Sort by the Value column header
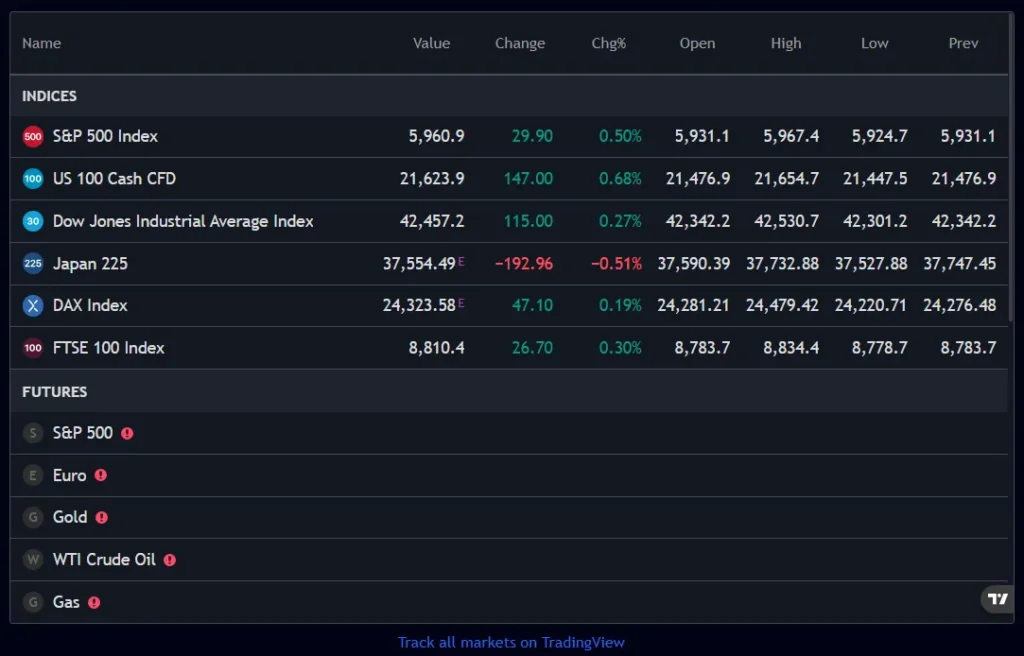Screen dimensions: 1024x656 (431, 43)
